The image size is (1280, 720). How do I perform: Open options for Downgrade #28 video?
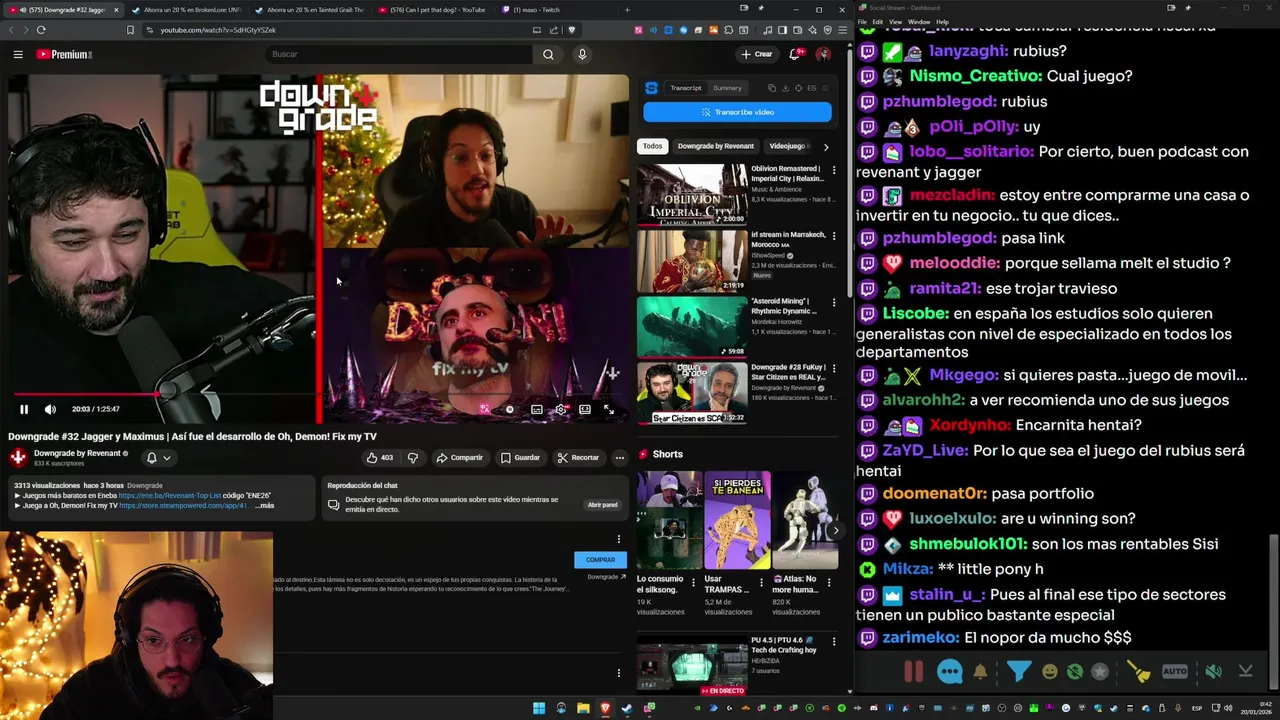tap(834, 369)
